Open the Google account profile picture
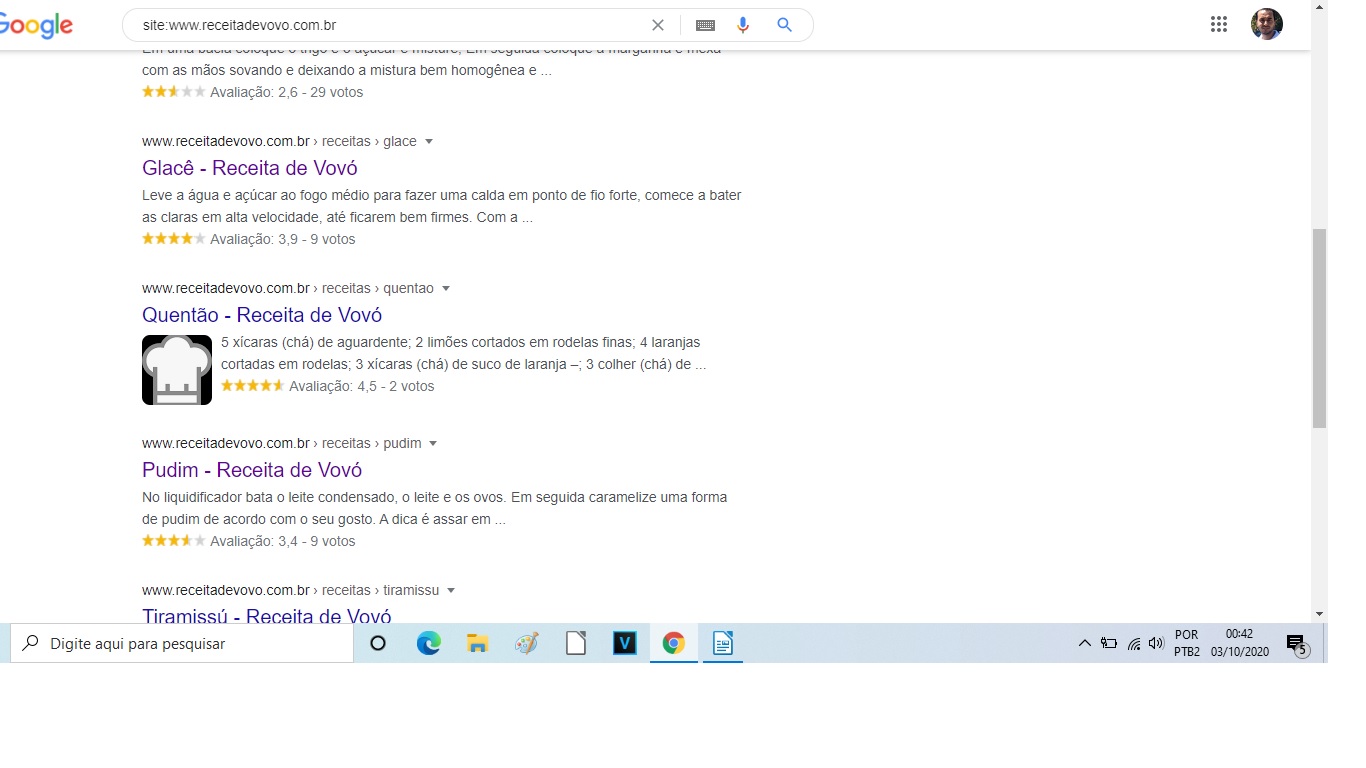 pos(1267,24)
